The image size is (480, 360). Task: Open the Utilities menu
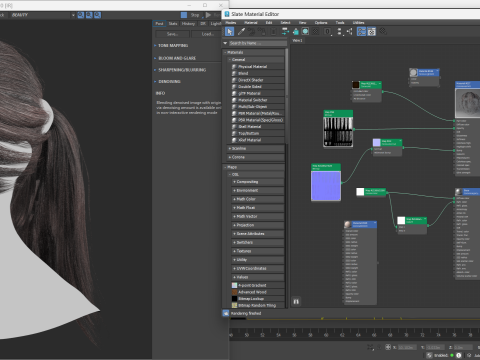359,23
